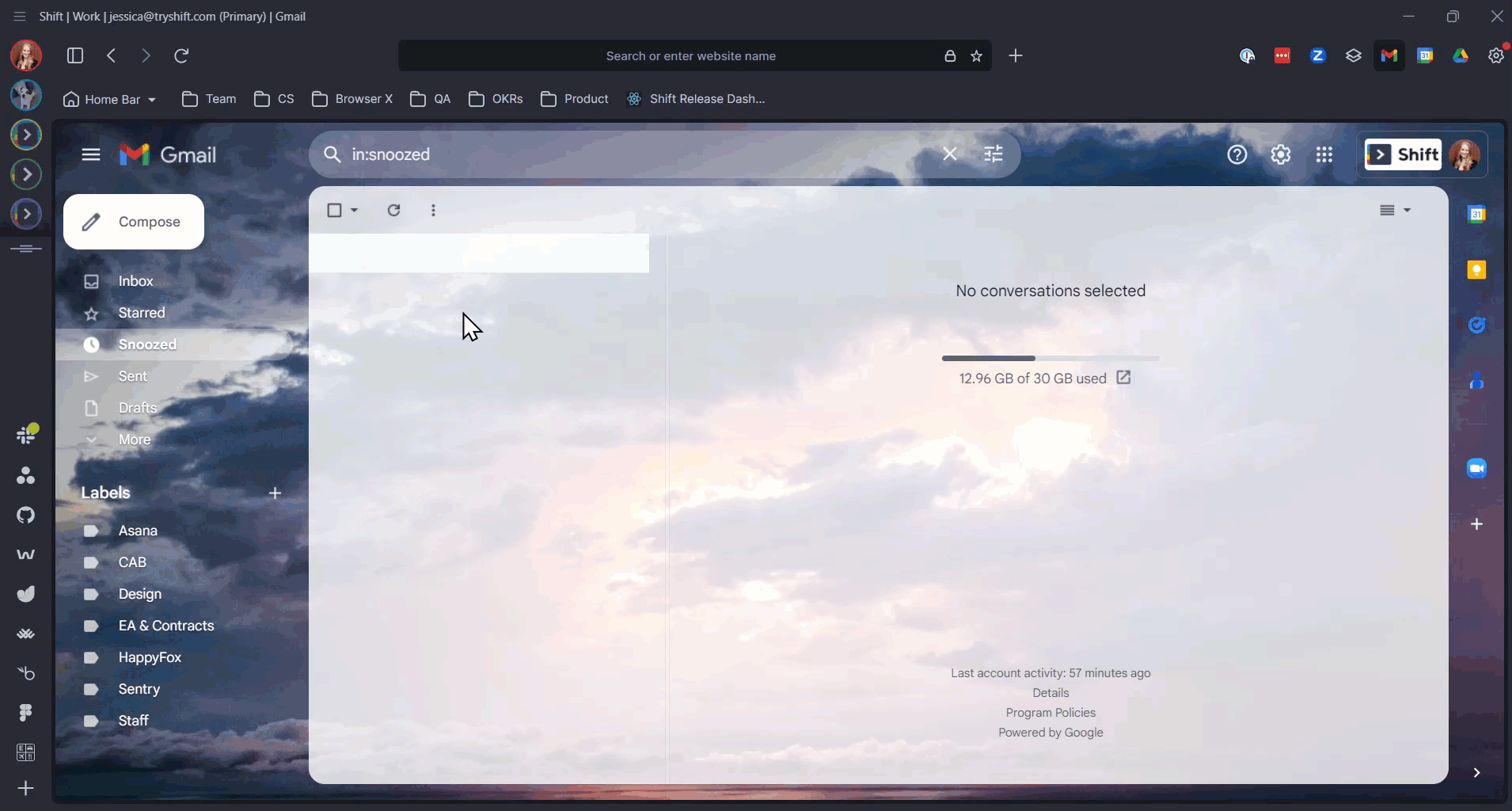This screenshot has height=811, width=1512.
Task: Reload the current page
Action: pos(181,55)
